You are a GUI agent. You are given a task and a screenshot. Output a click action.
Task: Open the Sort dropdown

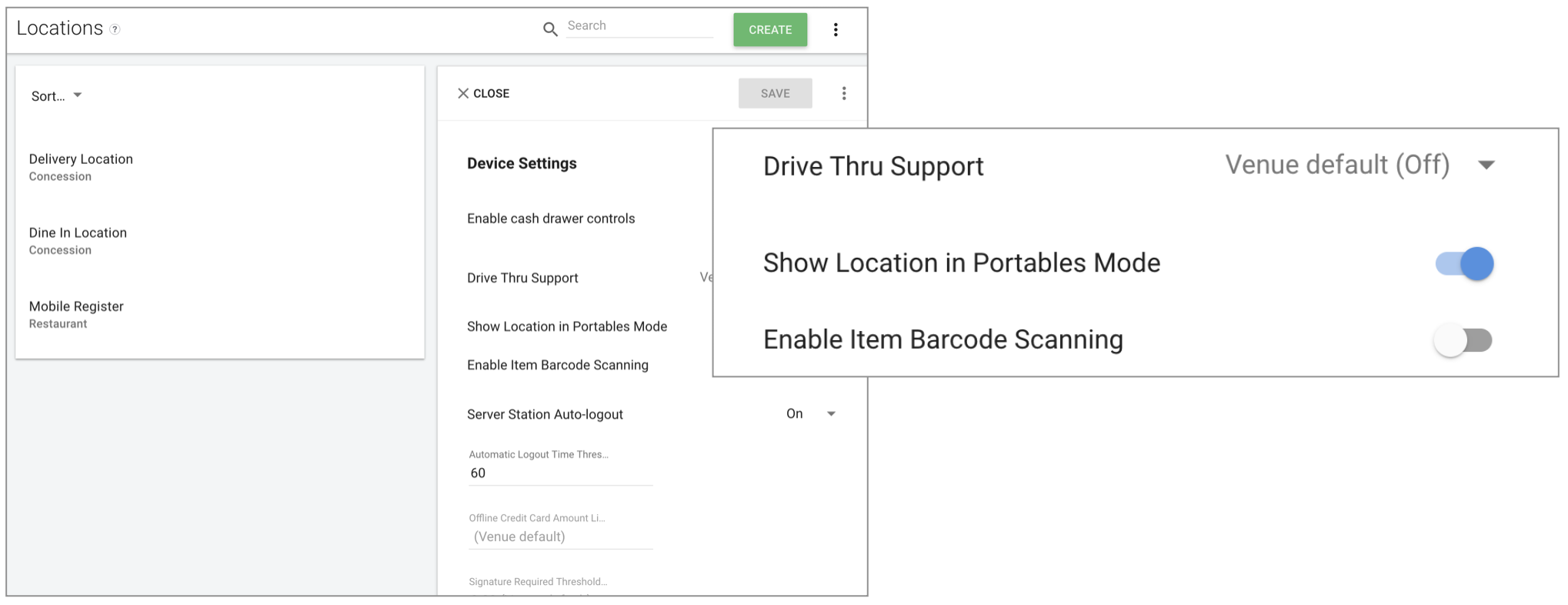tap(56, 95)
